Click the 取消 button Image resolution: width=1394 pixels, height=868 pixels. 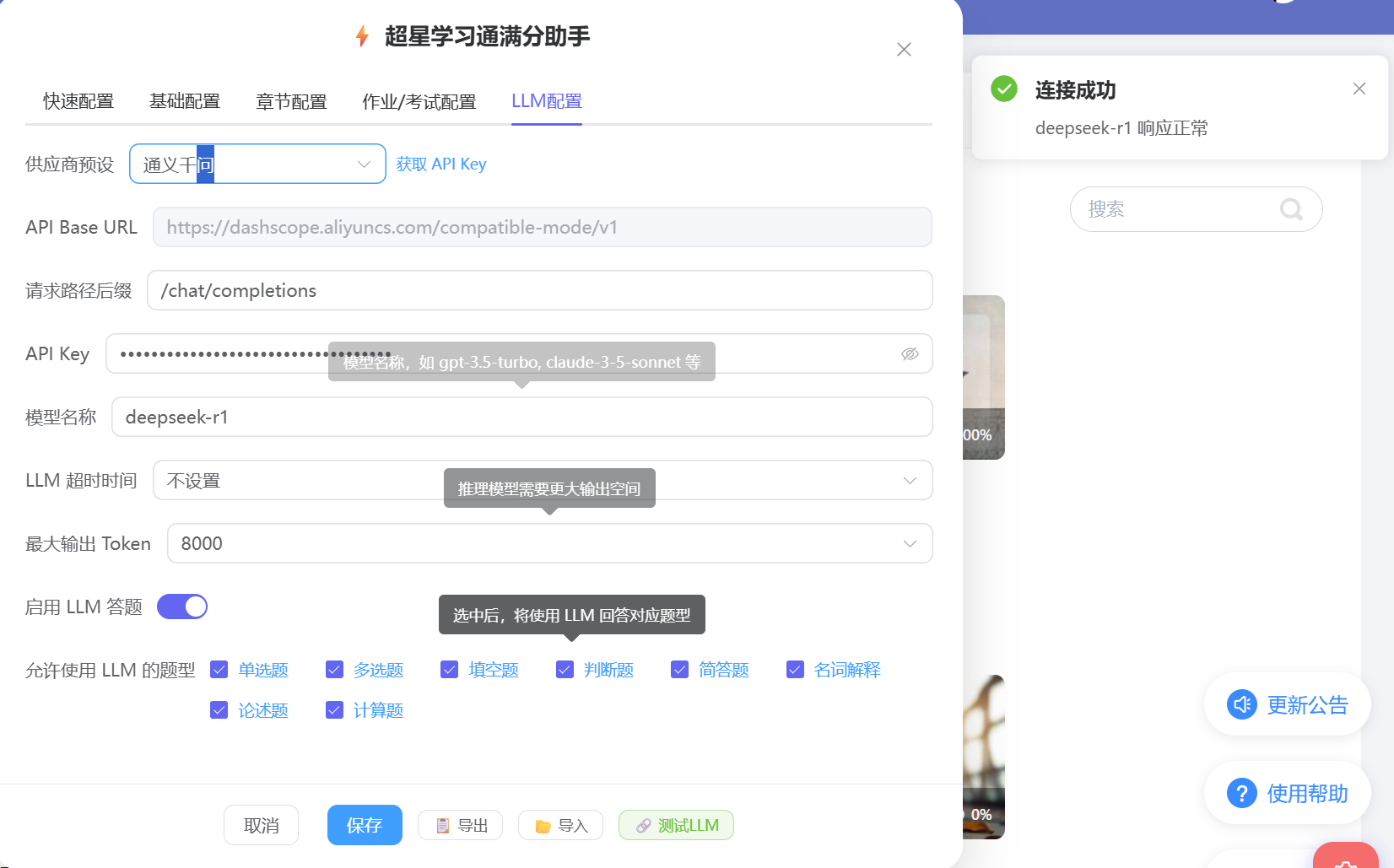261,825
